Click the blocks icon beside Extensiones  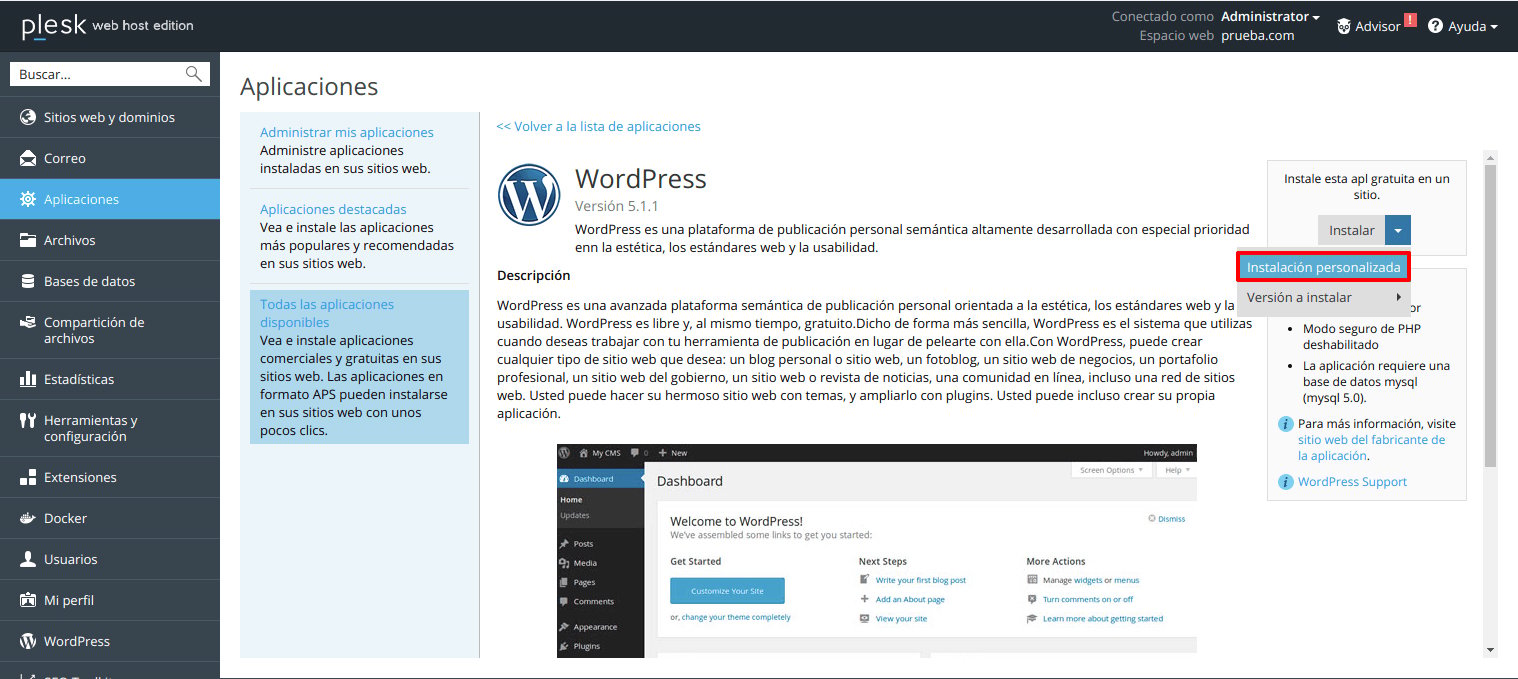(28, 477)
